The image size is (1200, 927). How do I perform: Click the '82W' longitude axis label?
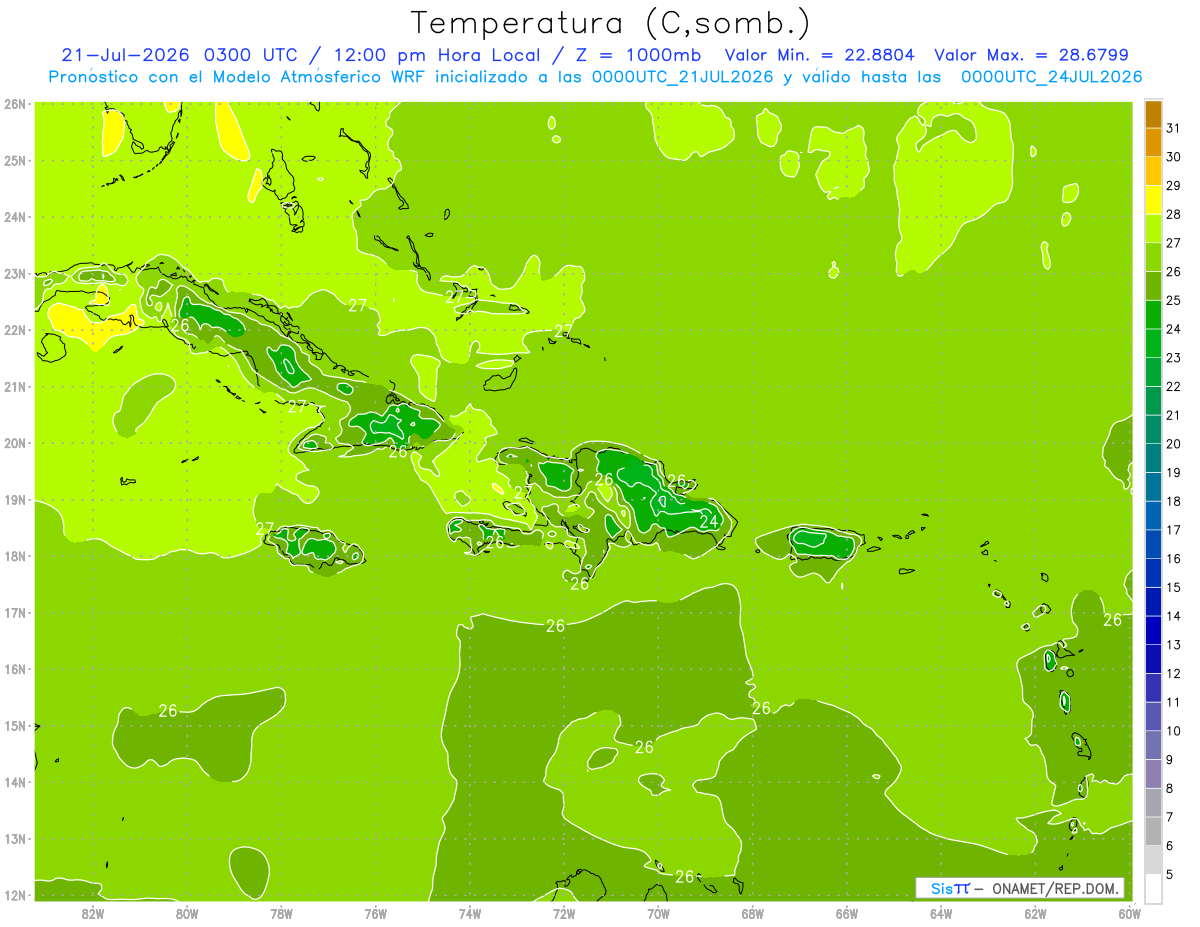click(92, 914)
